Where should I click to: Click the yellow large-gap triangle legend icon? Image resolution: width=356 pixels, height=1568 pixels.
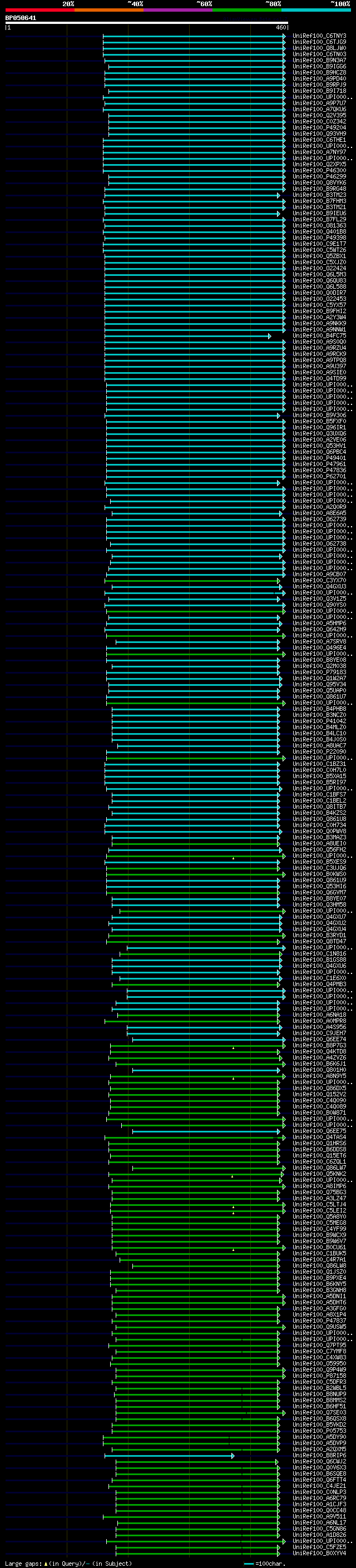(46, 1563)
